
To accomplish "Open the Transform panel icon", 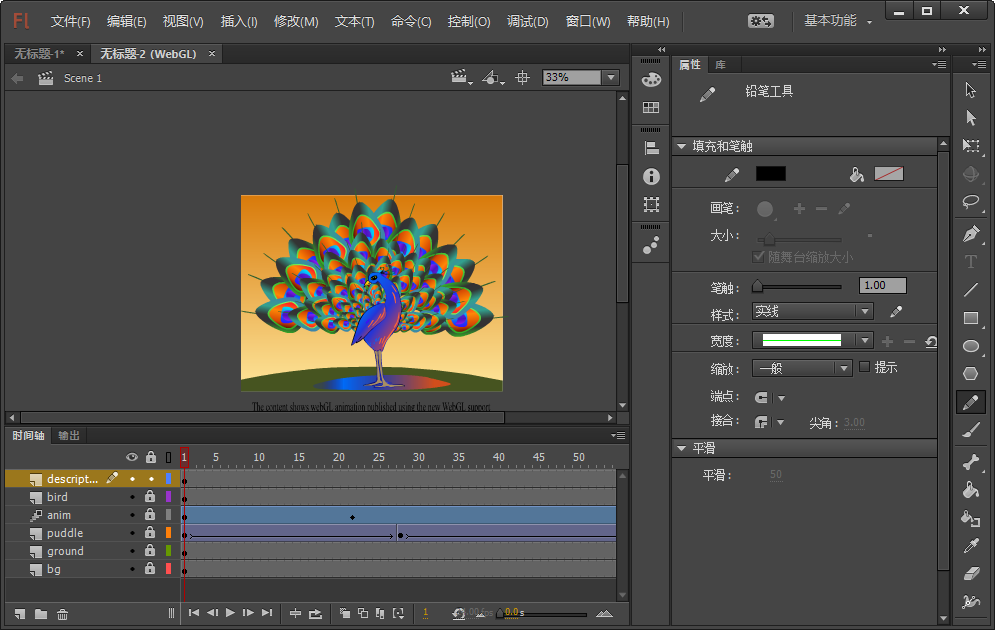I will [x=651, y=204].
